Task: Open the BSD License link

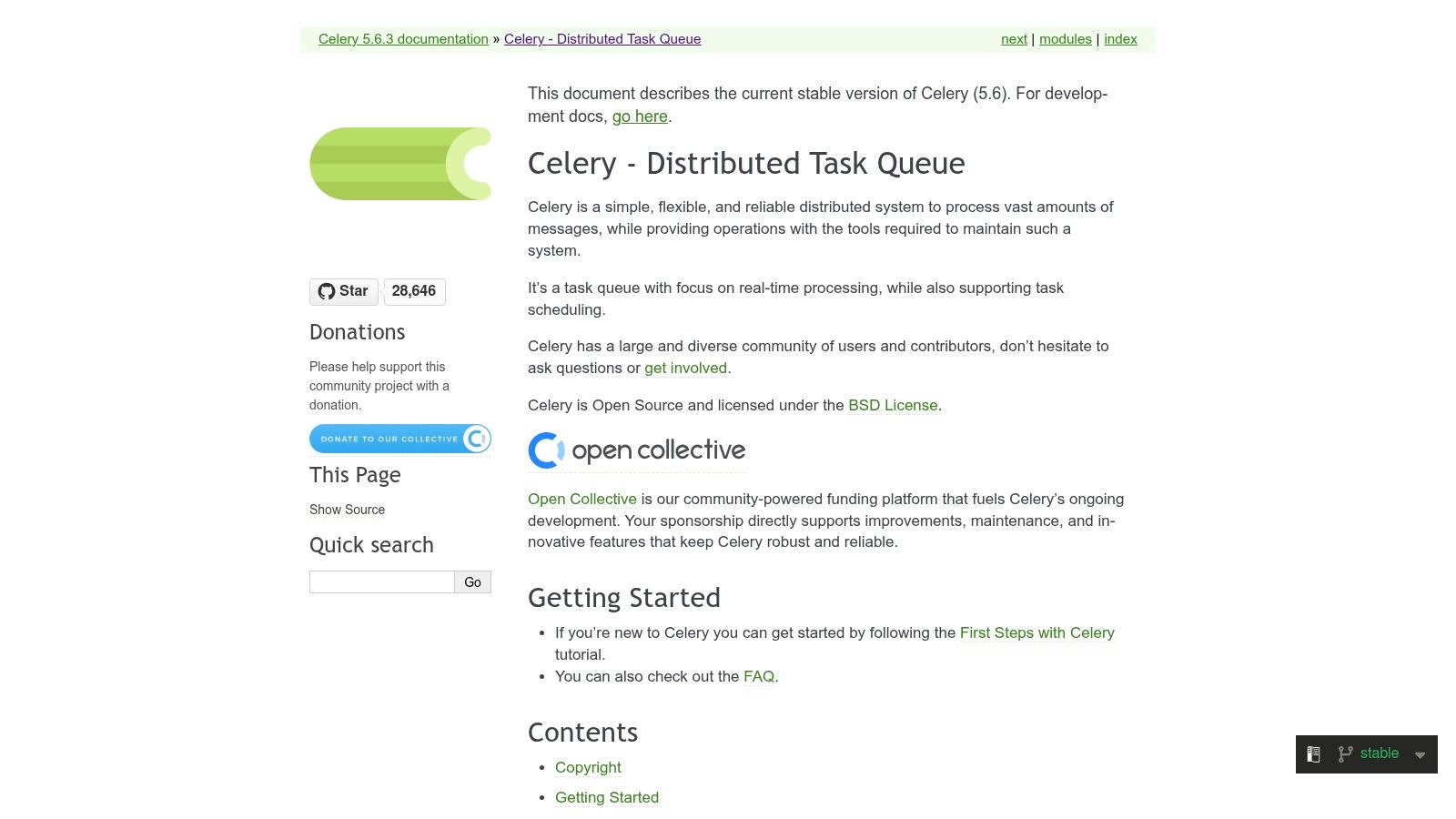Action: pyautogui.click(x=893, y=405)
